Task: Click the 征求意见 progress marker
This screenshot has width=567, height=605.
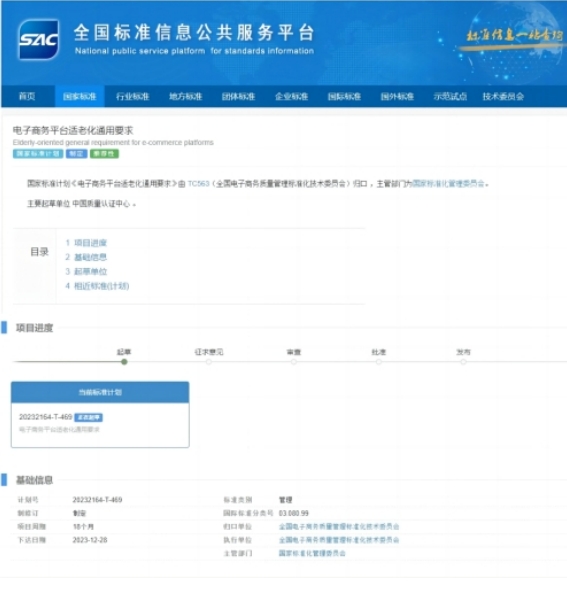Action: click(209, 362)
